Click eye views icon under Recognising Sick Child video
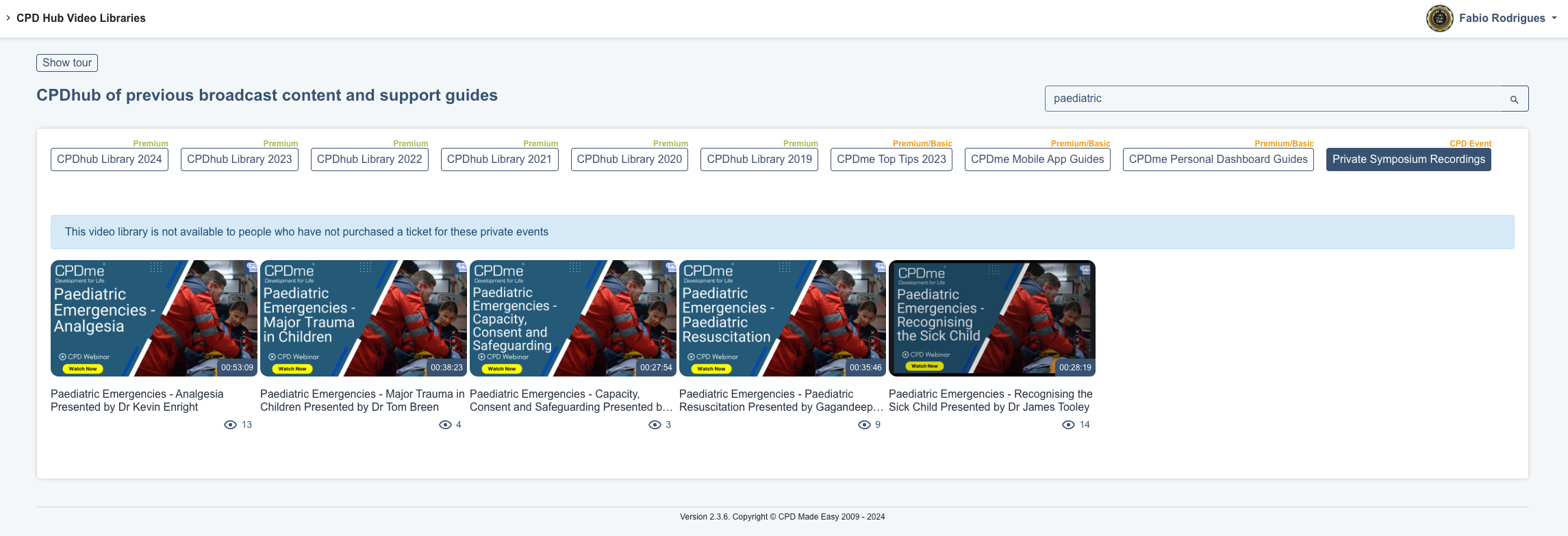The width and height of the screenshot is (1568, 536). click(1068, 425)
